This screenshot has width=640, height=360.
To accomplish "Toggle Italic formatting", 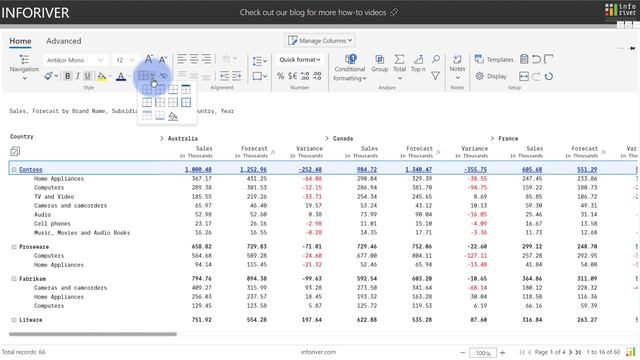I will [78, 76].
